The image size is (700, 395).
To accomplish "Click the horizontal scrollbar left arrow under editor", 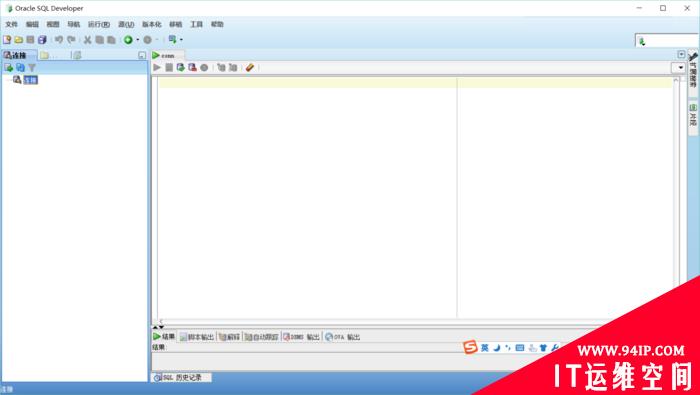I will click(161, 321).
